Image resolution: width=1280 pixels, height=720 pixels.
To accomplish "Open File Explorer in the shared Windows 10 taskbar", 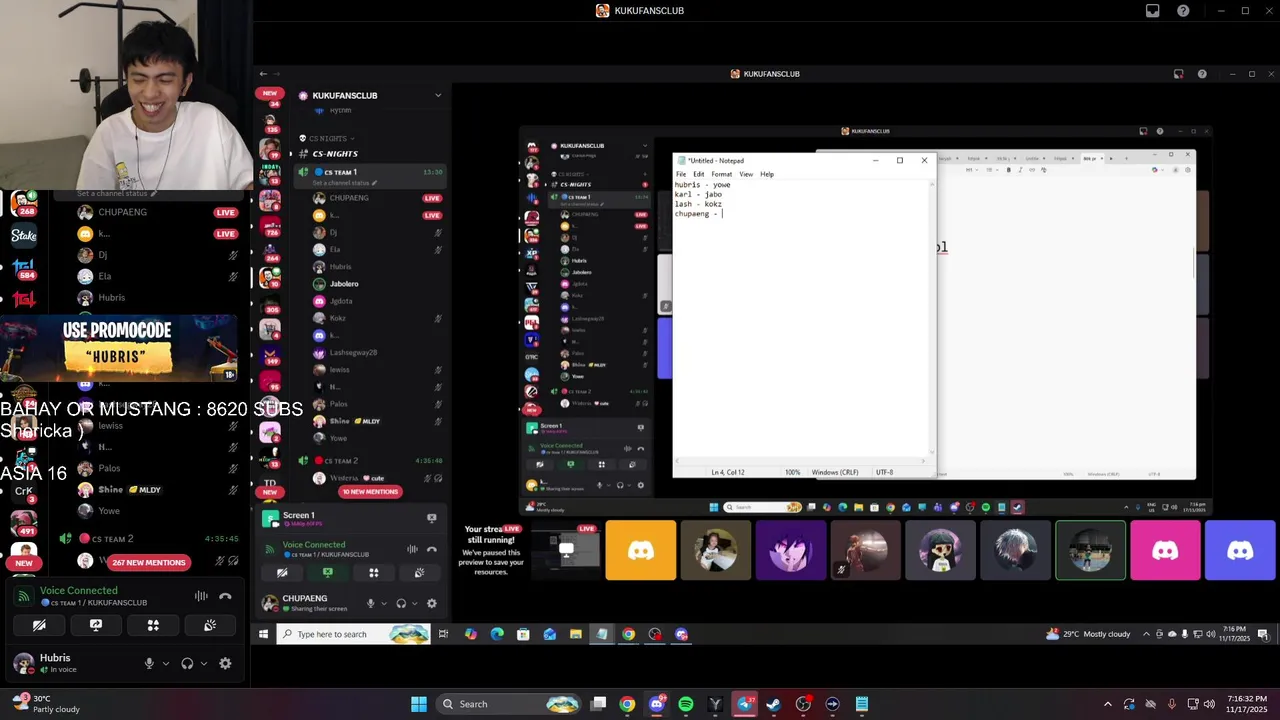I will click(576, 634).
